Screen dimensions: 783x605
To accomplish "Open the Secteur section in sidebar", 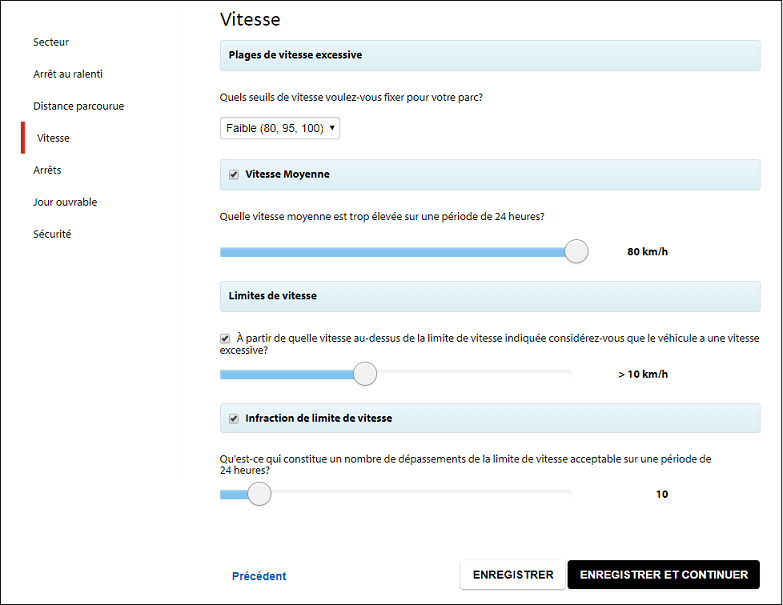I will (x=51, y=42).
